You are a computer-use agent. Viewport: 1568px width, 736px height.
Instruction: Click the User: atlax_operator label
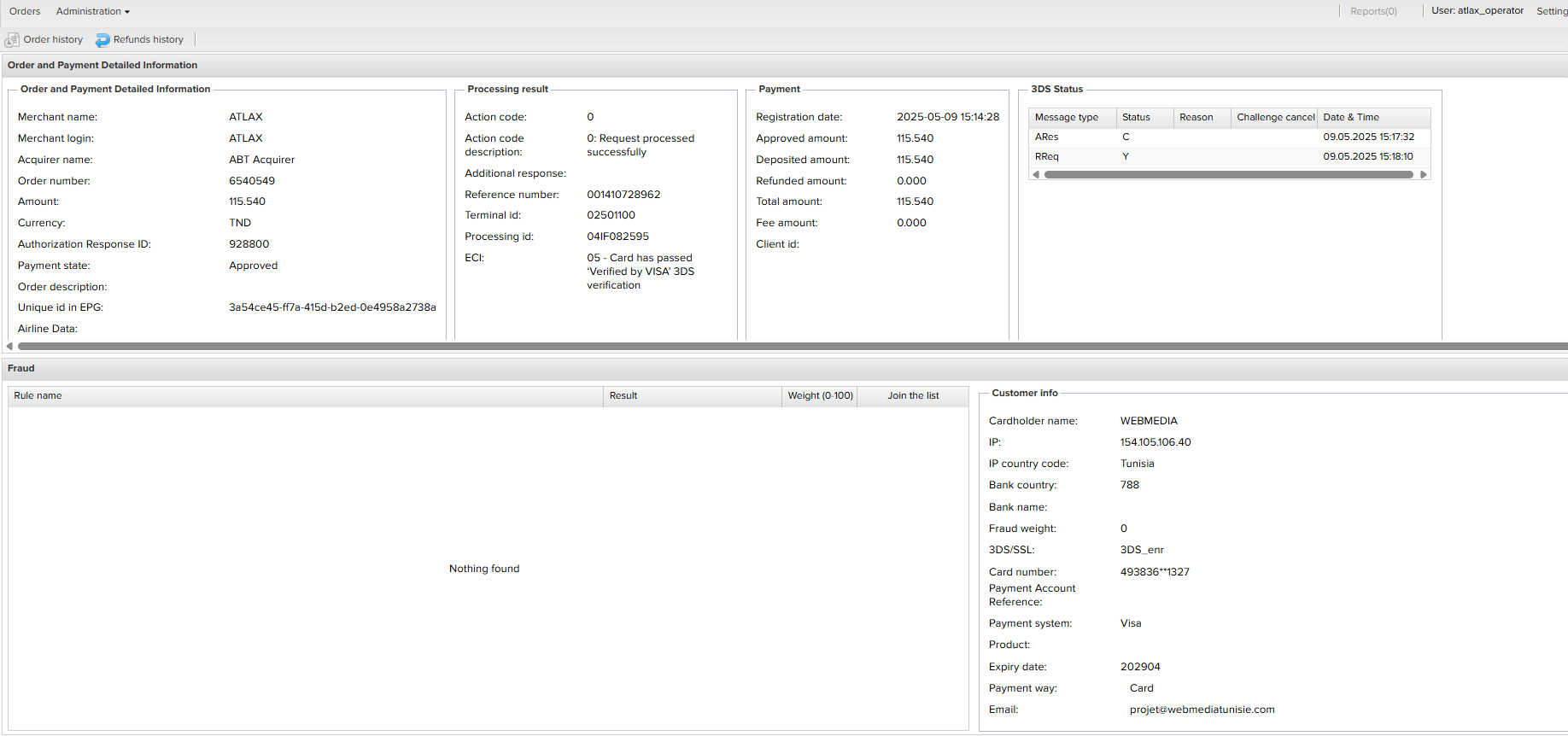pos(1477,11)
